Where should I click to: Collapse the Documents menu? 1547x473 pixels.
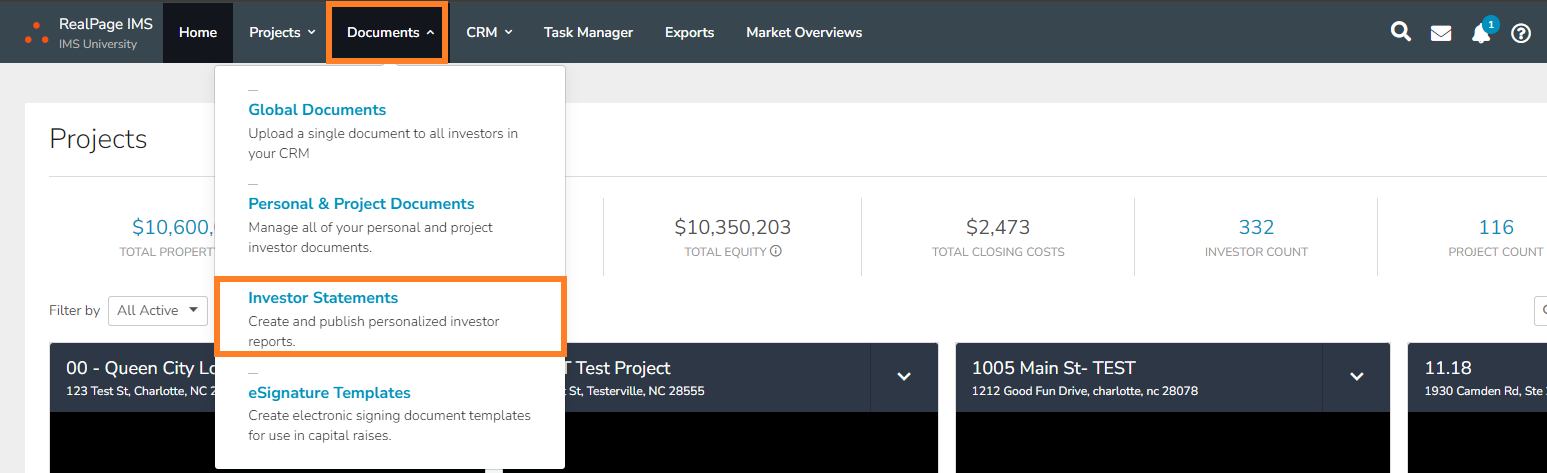[x=390, y=32]
